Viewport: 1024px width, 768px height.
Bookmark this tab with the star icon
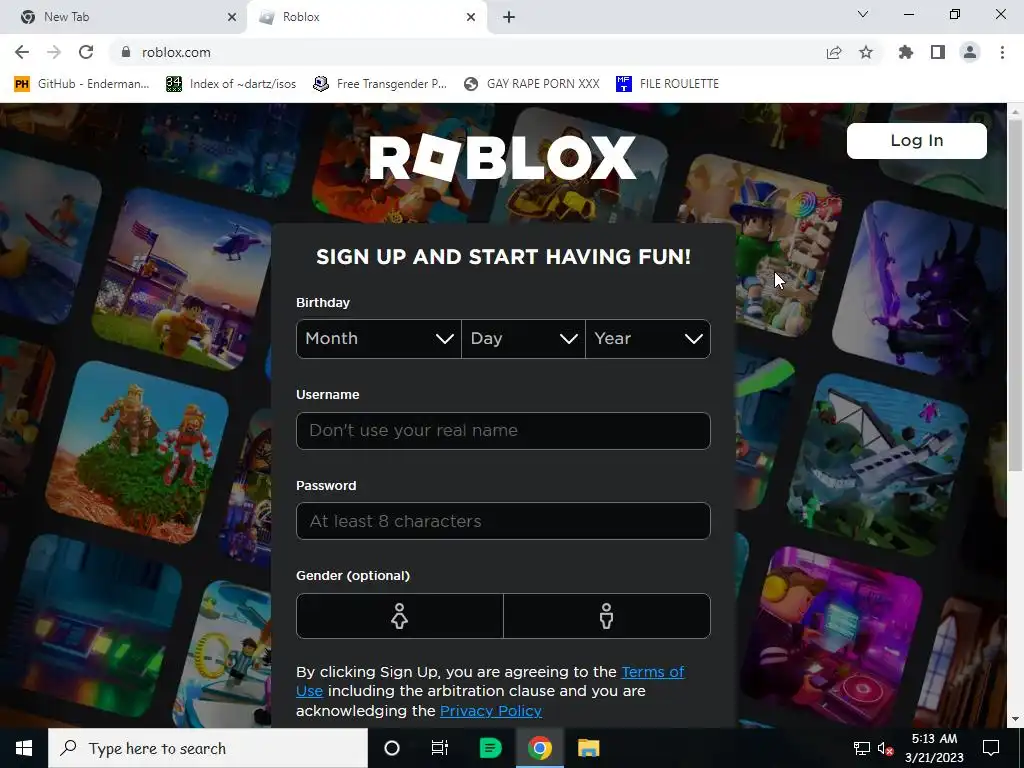[x=866, y=52]
